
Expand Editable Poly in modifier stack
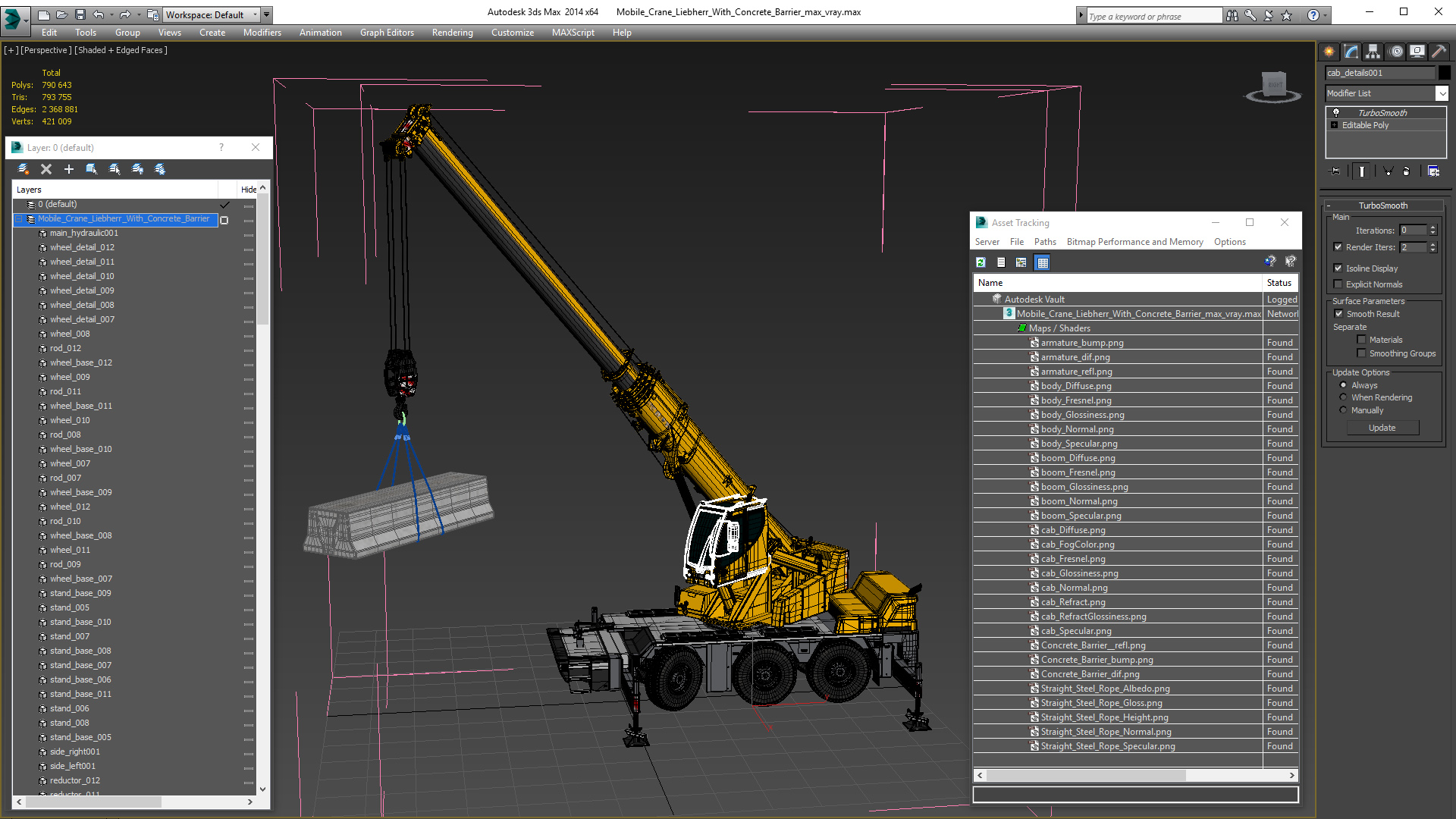coord(1335,125)
